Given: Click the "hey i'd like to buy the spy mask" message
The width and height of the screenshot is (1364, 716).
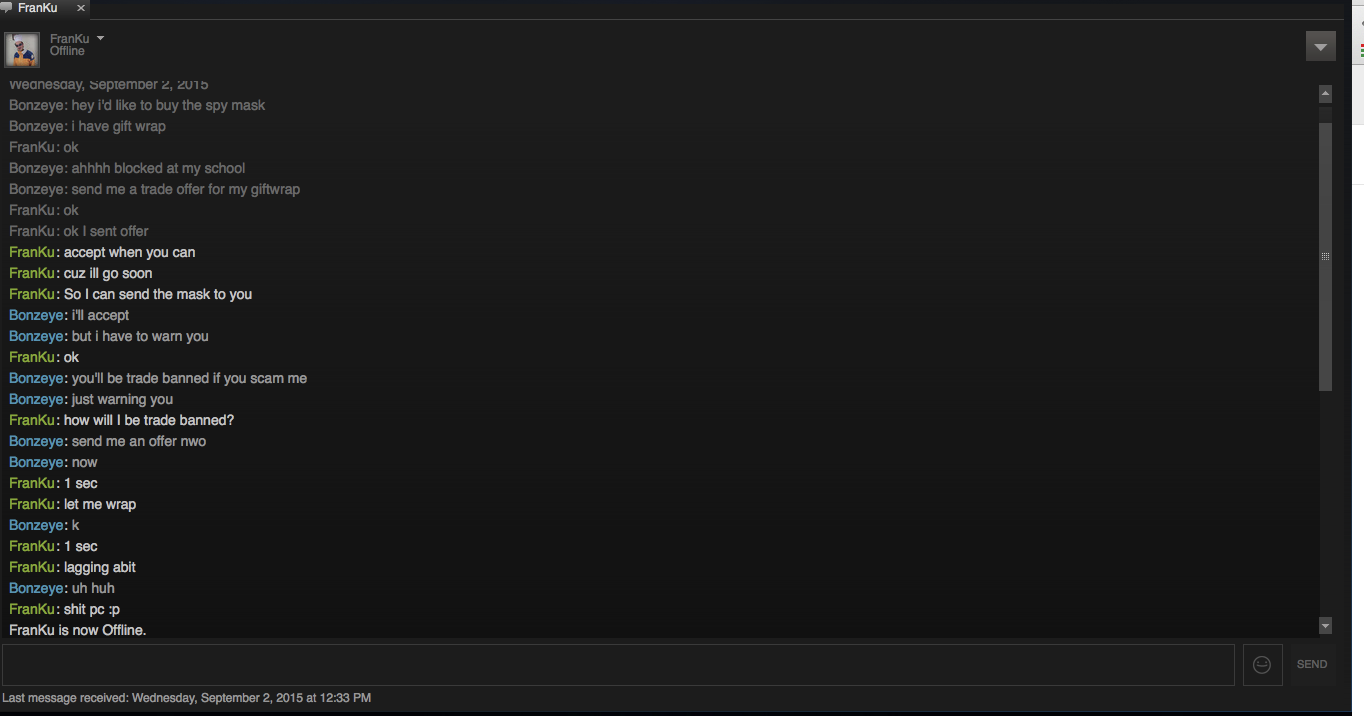Looking at the screenshot, I should [168, 105].
